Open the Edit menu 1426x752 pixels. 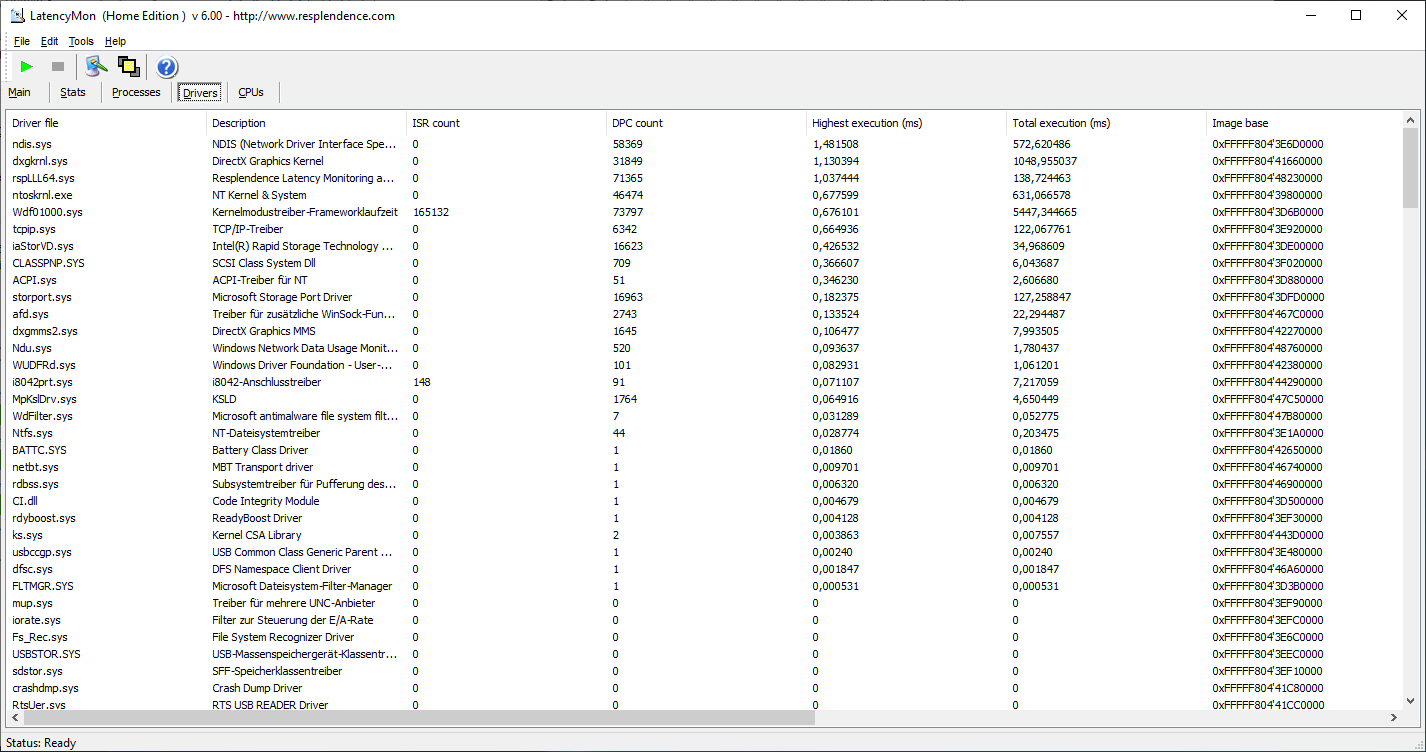click(50, 41)
